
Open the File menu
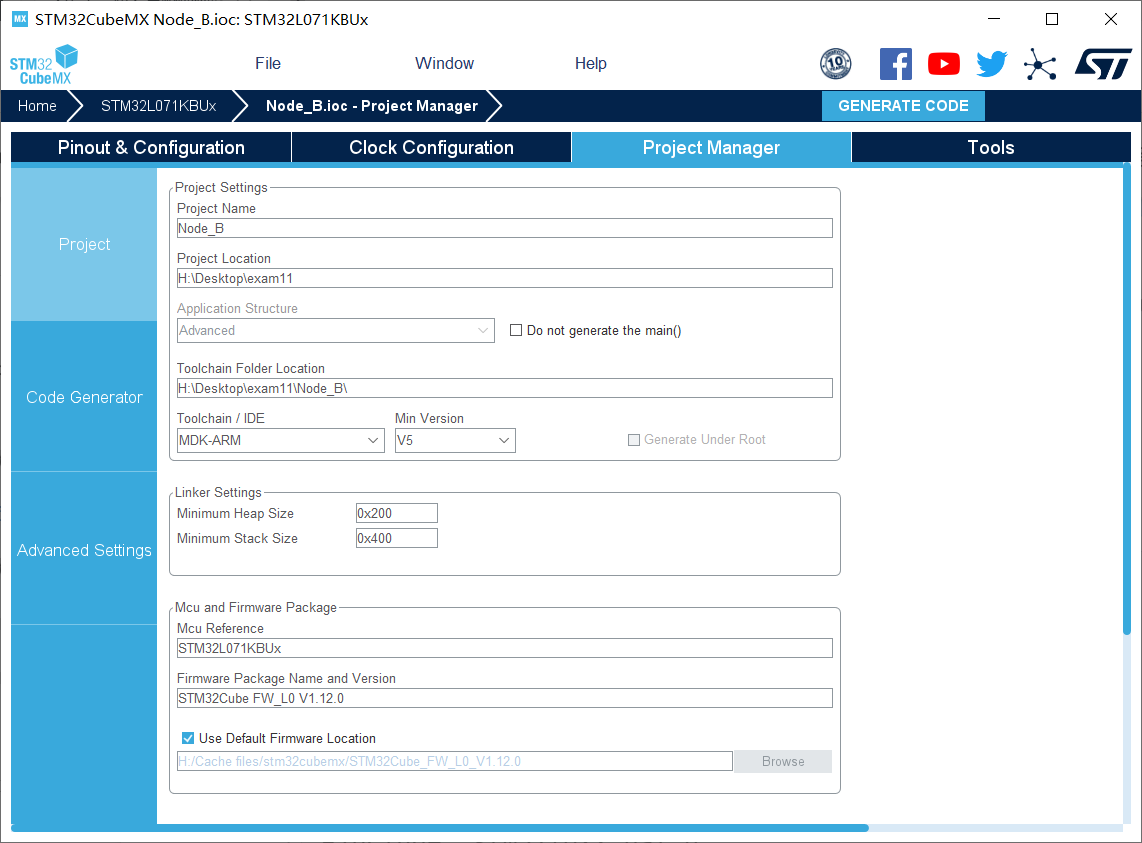[x=268, y=63]
